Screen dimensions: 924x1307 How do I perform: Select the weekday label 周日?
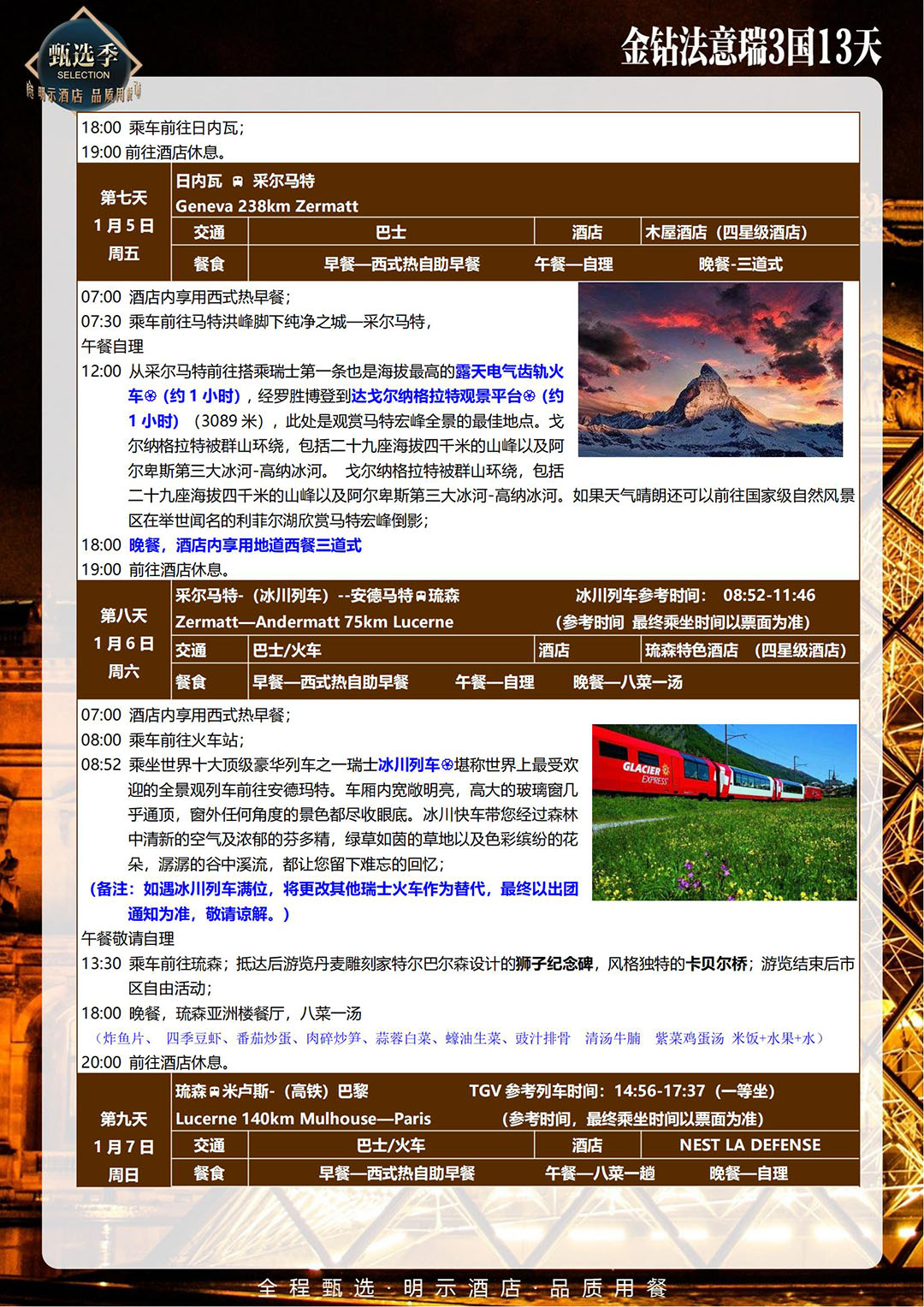[x=124, y=1175]
